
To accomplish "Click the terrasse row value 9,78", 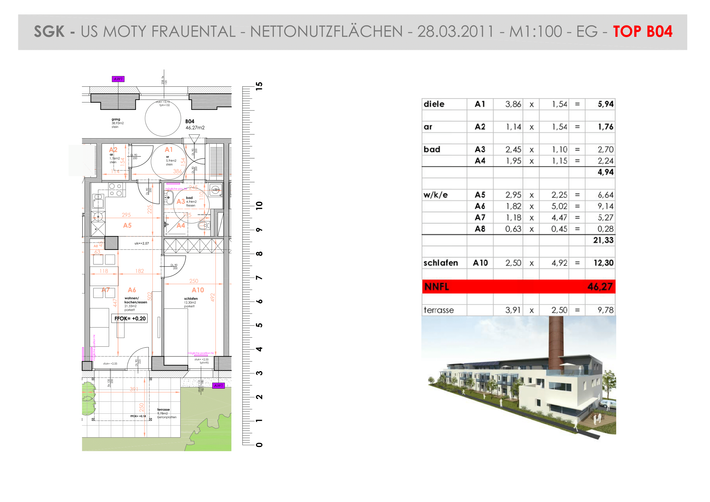I will 605,310.
